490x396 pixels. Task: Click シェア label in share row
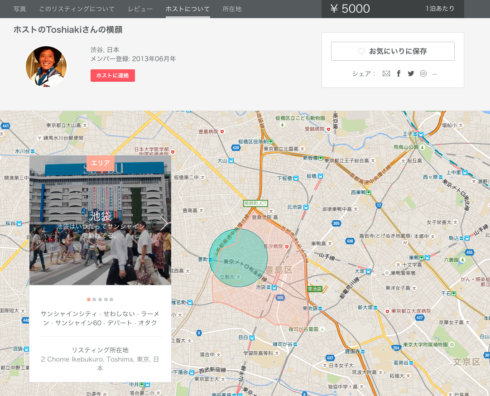coord(363,74)
